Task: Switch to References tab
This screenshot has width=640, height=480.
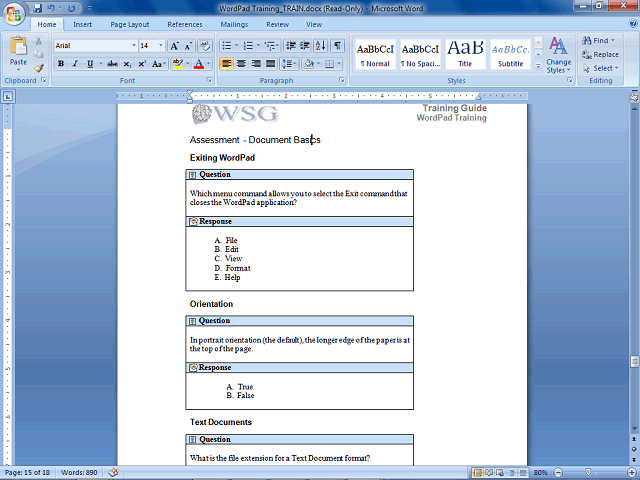Action: 185,24
